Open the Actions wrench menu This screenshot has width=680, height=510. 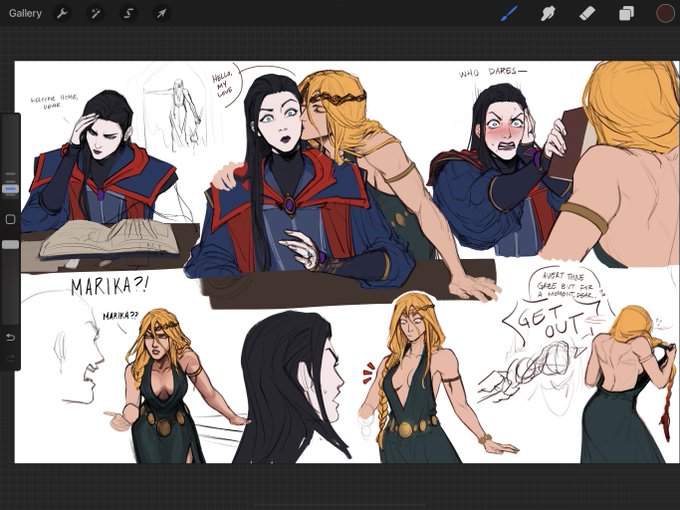tap(62, 13)
